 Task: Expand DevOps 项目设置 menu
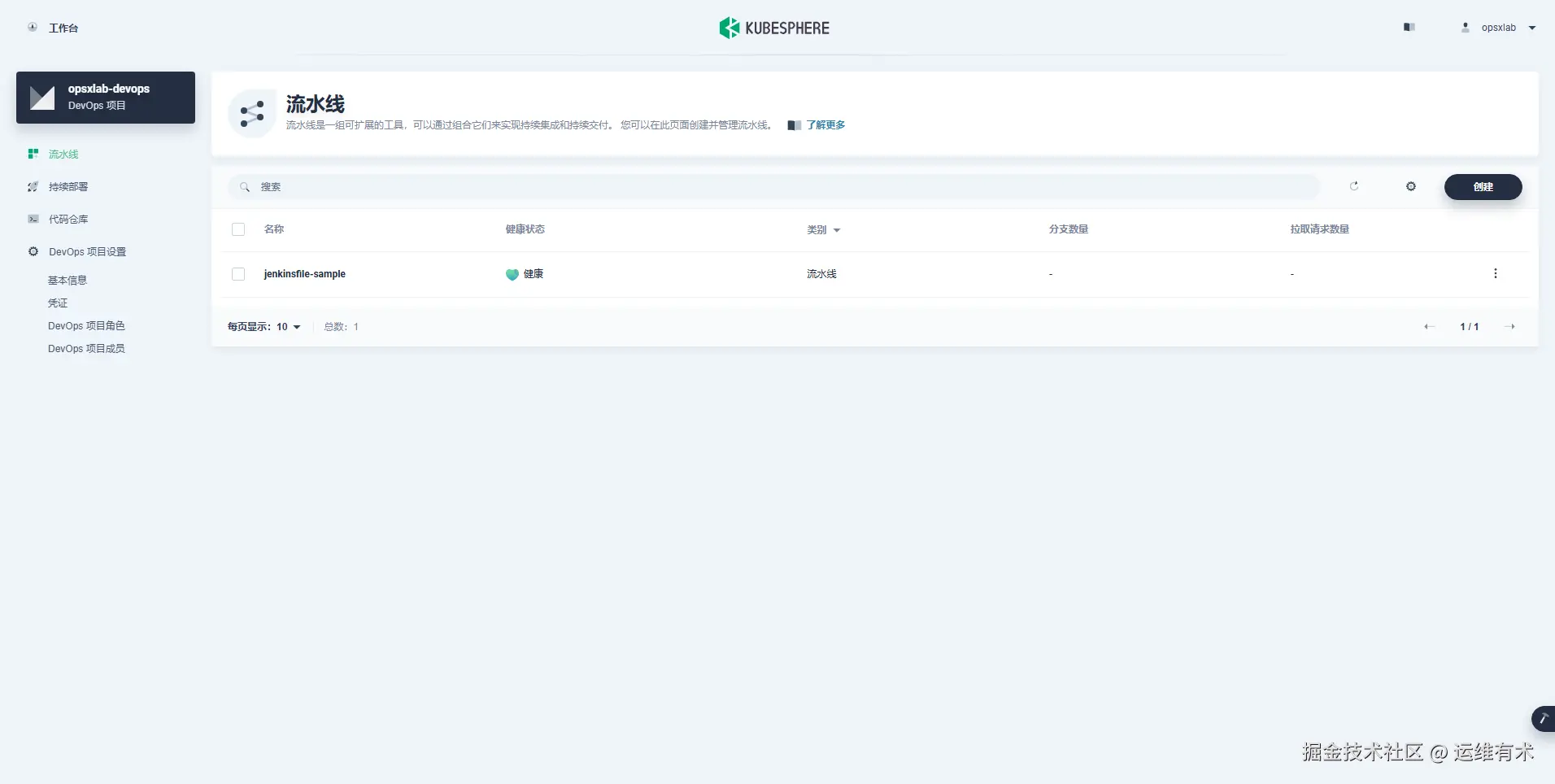86,251
